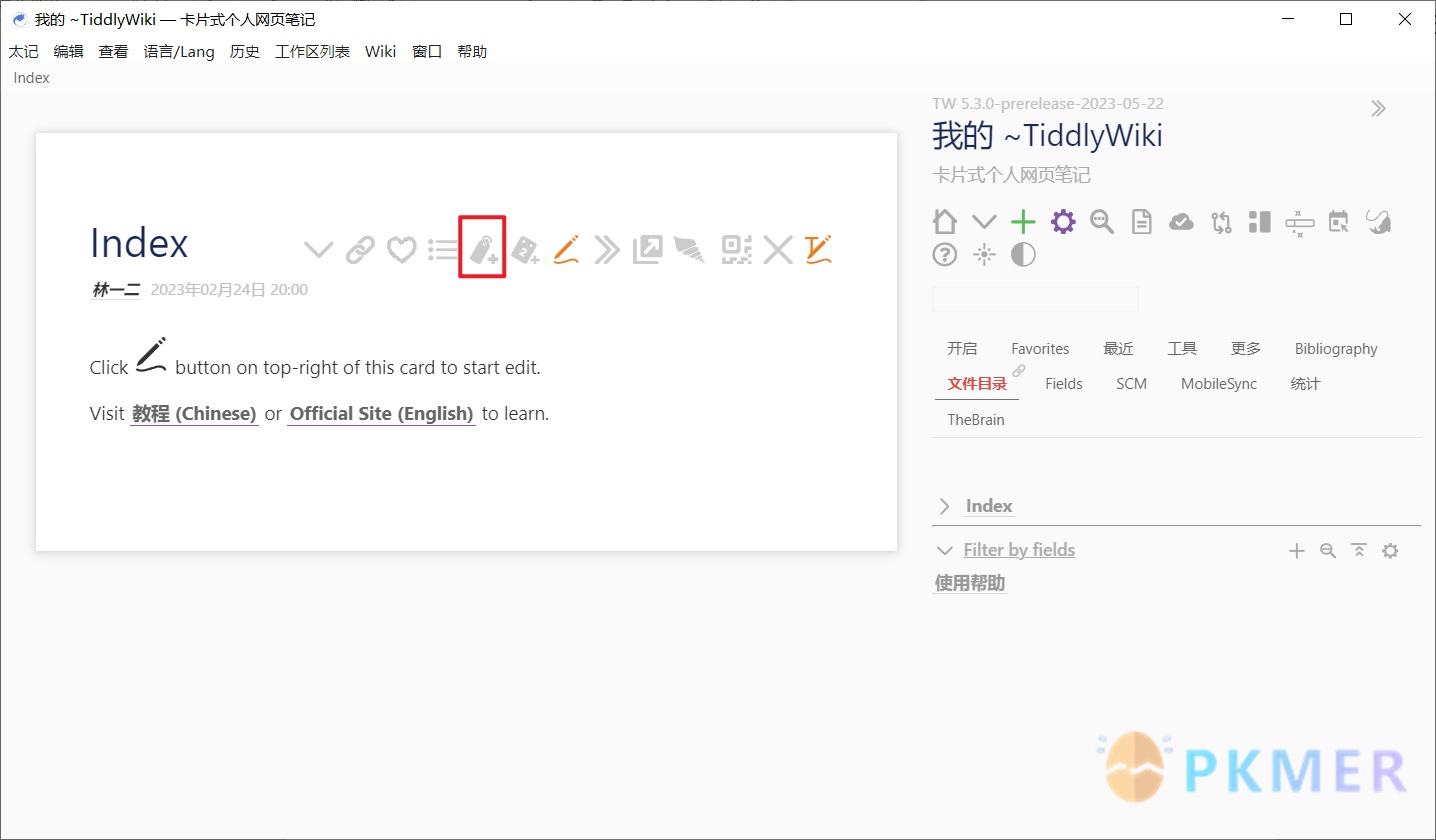Switch to the 更多 tab
This screenshot has width=1436, height=840.
point(1246,349)
